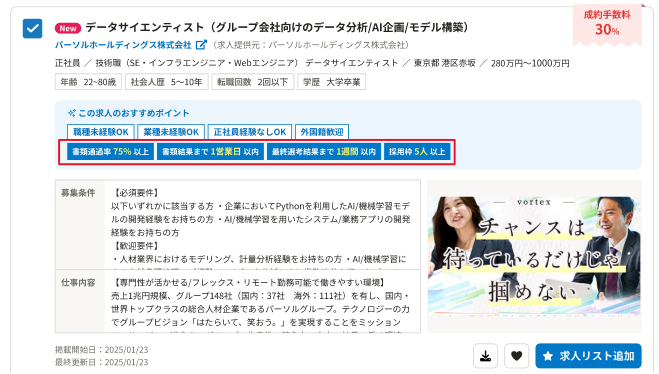659x374 pixels.
Task: Click the 正社員経験なしOK tag
Action: (x=250, y=132)
